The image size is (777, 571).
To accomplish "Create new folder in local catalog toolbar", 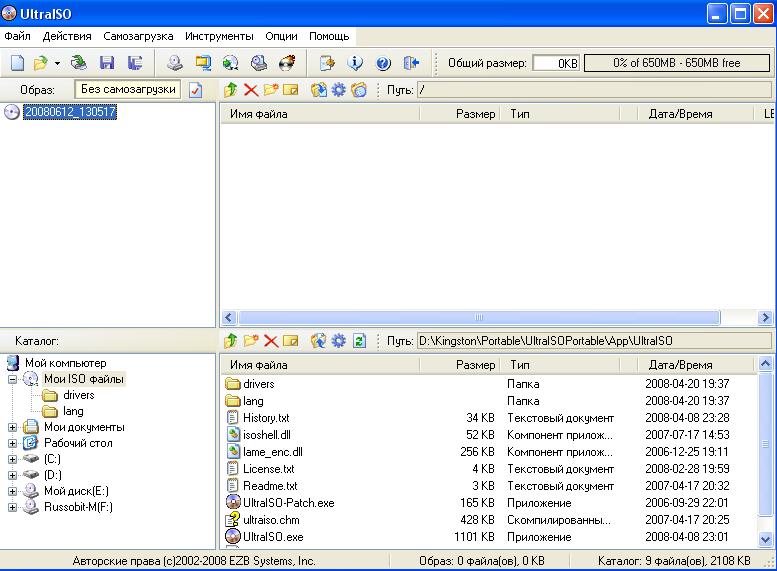I will (x=251, y=341).
